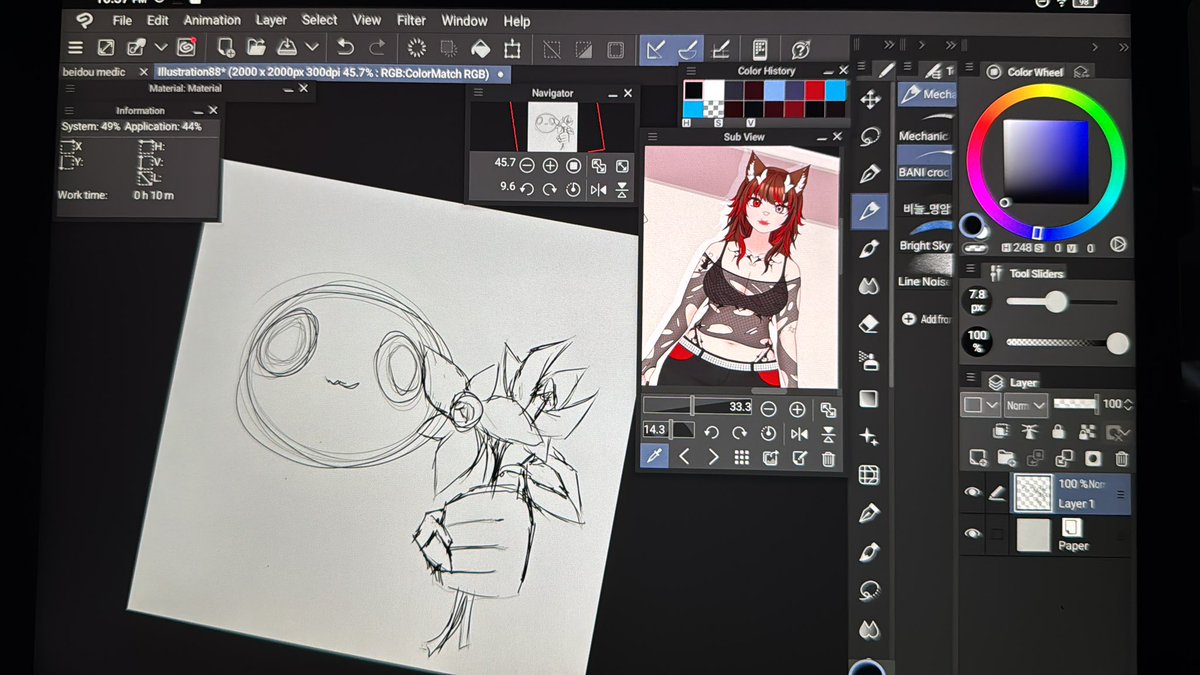Zoom in in the Navigator panel
This screenshot has width=1200, height=675.
point(550,164)
